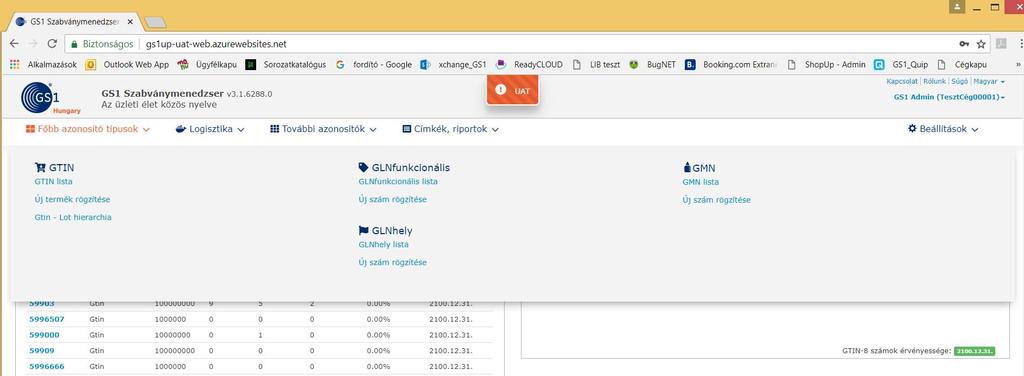The width and height of the screenshot is (1024, 376).
Task: Click the green secure lock icon
Action: (x=74, y=44)
